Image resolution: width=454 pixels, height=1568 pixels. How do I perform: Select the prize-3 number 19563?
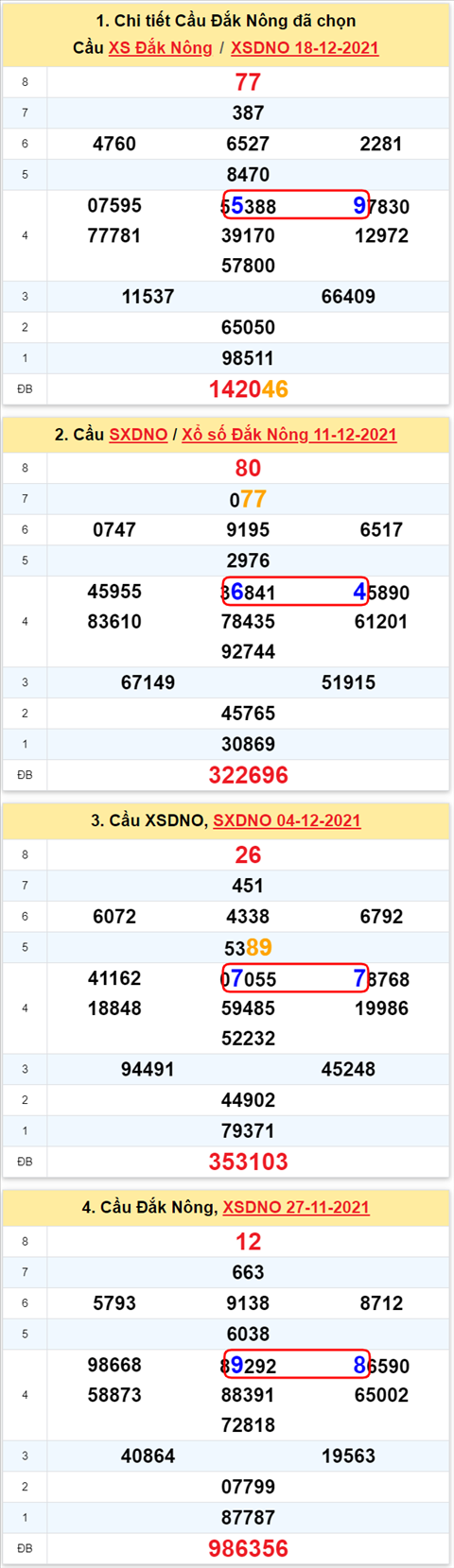[348, 1456]
